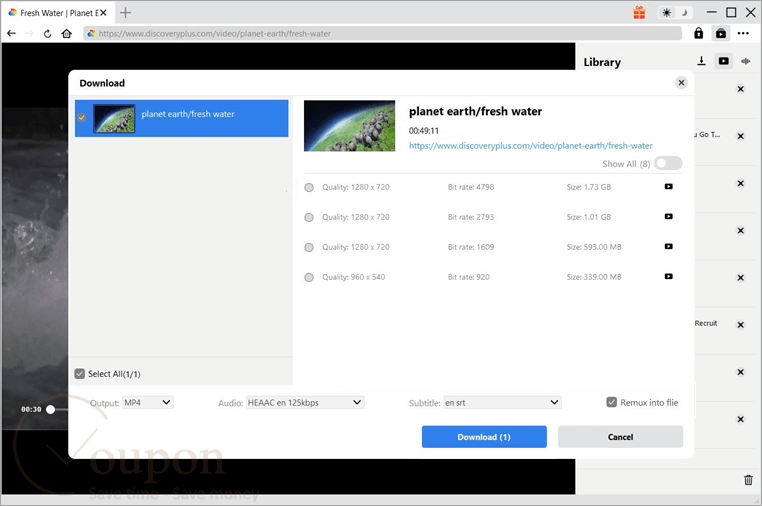Turn on the Show All (8) switch
Viewport: 762px width, 506px height.
pos(668,163)
